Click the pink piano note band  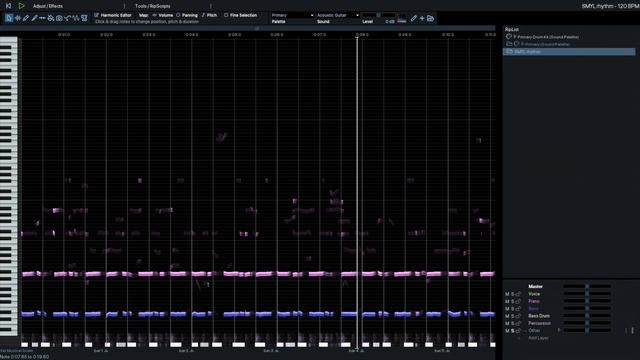point(258,274)
